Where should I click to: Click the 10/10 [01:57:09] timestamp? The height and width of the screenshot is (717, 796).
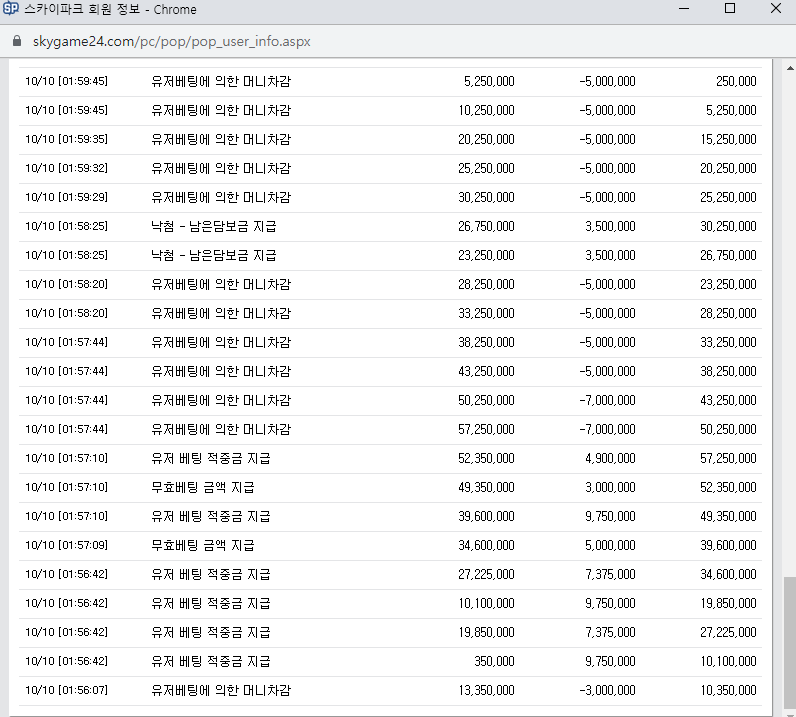pyautogui.click(x=66, y=545)
